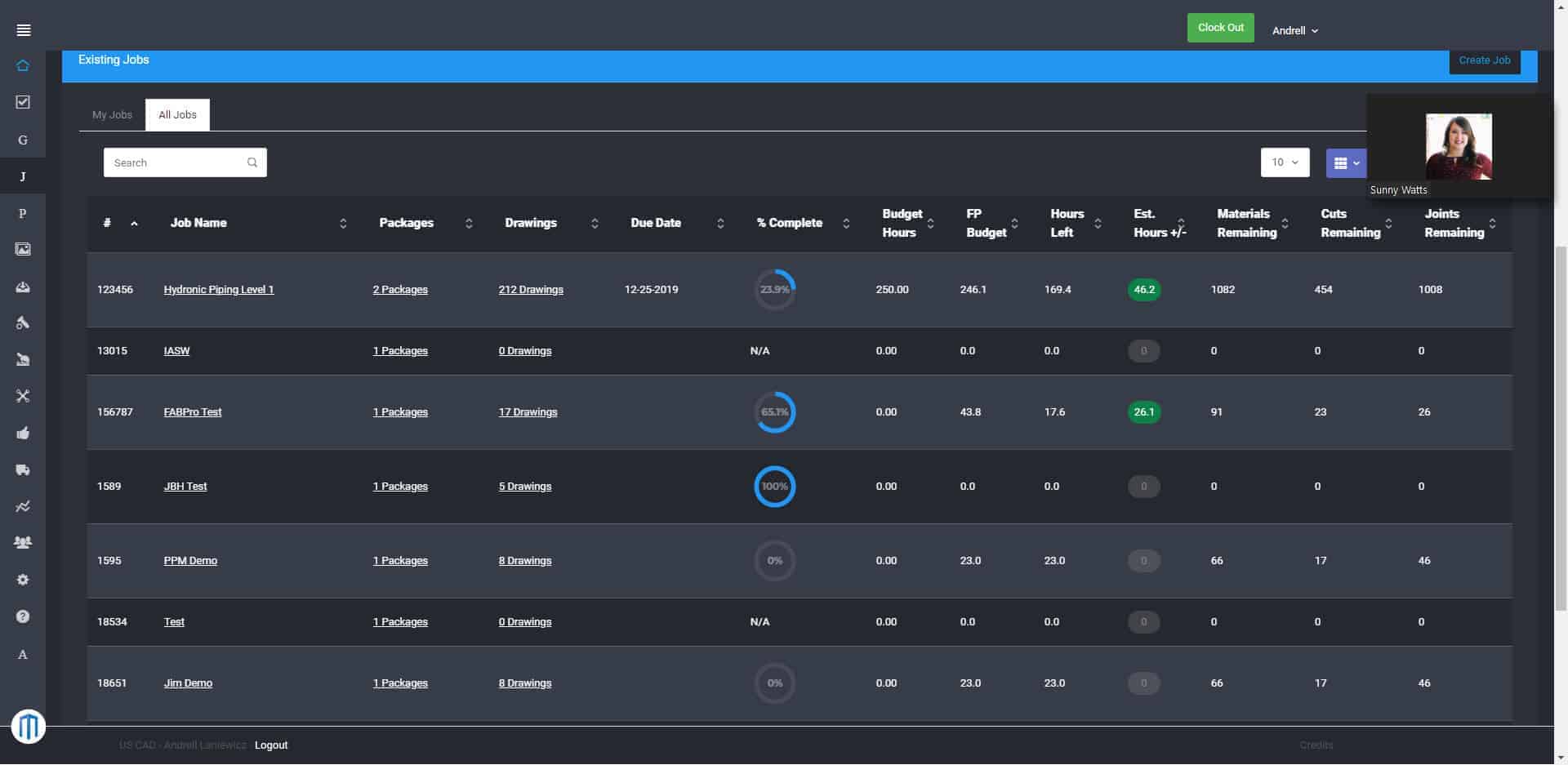Click the 12-25-2019 due date cell
Image resolution: width=1568 pixels, height=765 pixels.
(651, 290)
